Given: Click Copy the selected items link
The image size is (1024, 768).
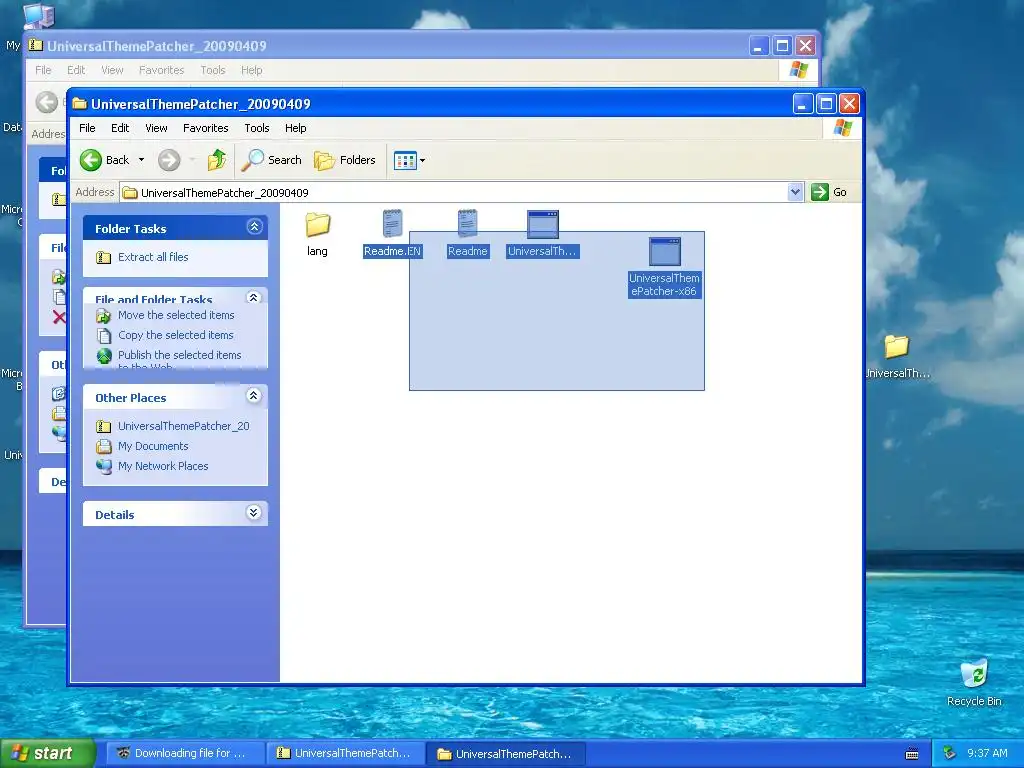Looking at the screenshot, I should pos(176,335).
